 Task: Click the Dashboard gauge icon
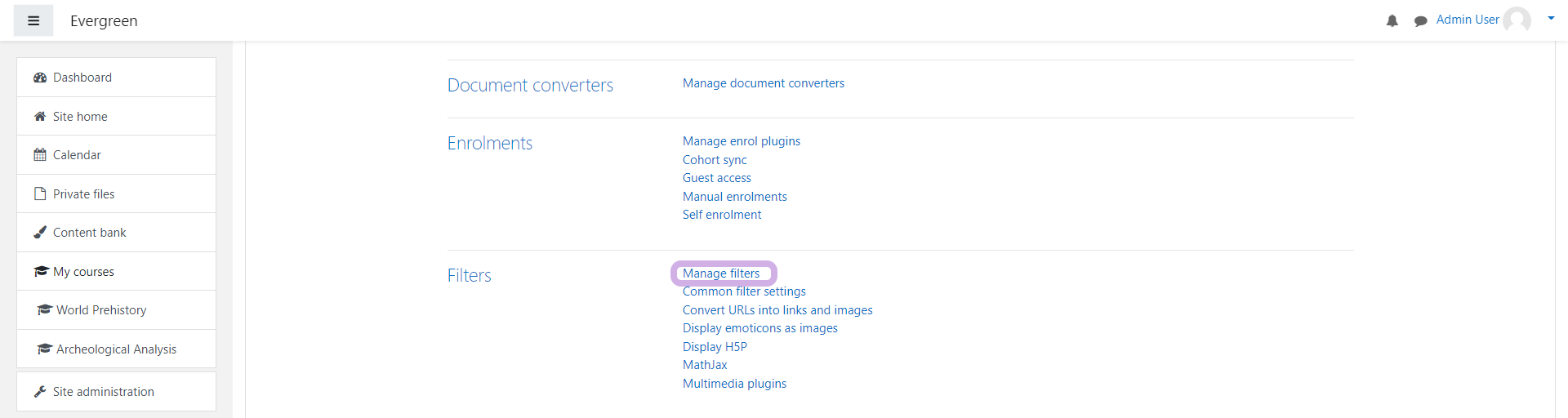pyautogui.click(x=40, y=78)
